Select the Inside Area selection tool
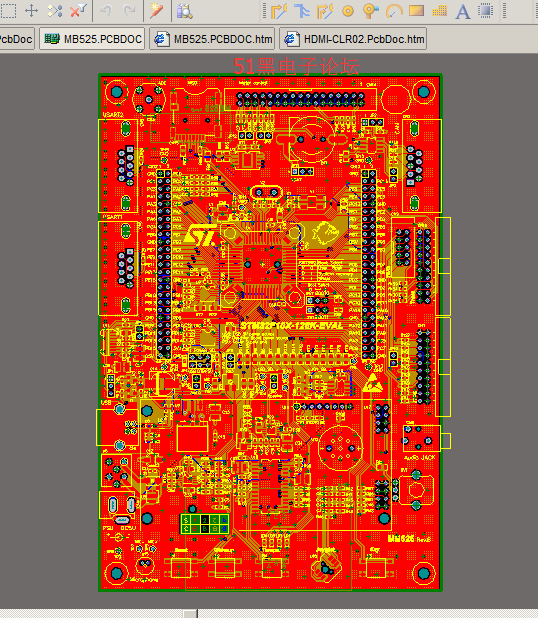Image resolution: width=538 pixels, height=618 pixels. point(8,11)
